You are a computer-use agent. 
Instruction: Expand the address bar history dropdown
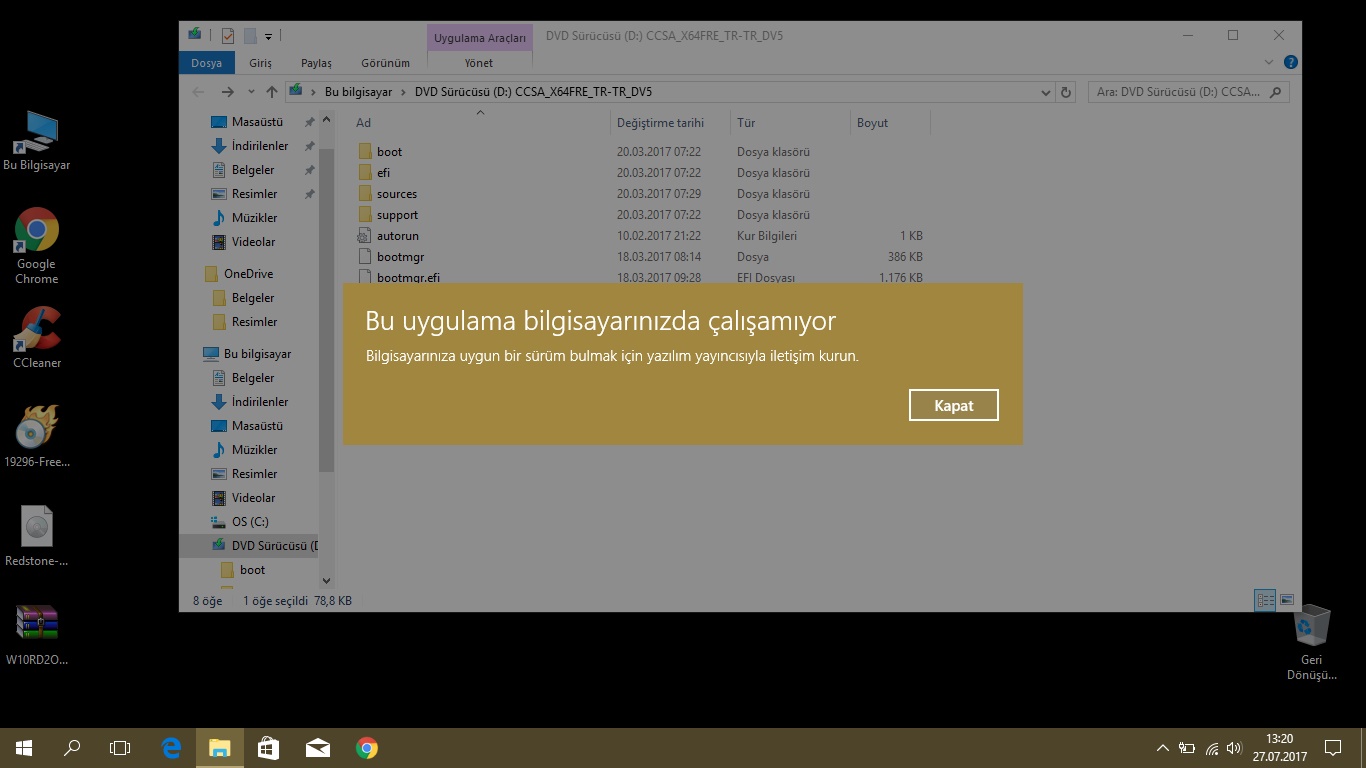click(1046, 92)
